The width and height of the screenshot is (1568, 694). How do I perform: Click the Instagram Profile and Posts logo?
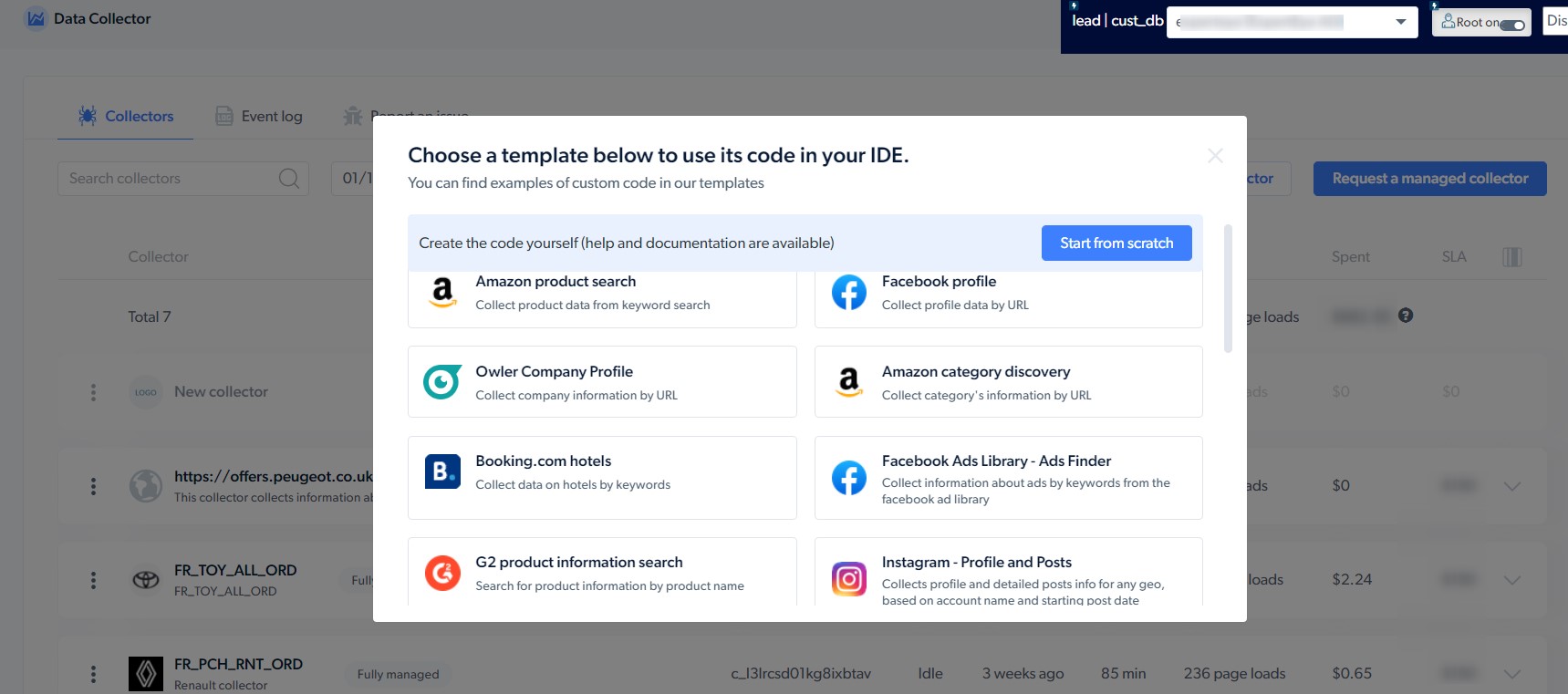(849, 579)
